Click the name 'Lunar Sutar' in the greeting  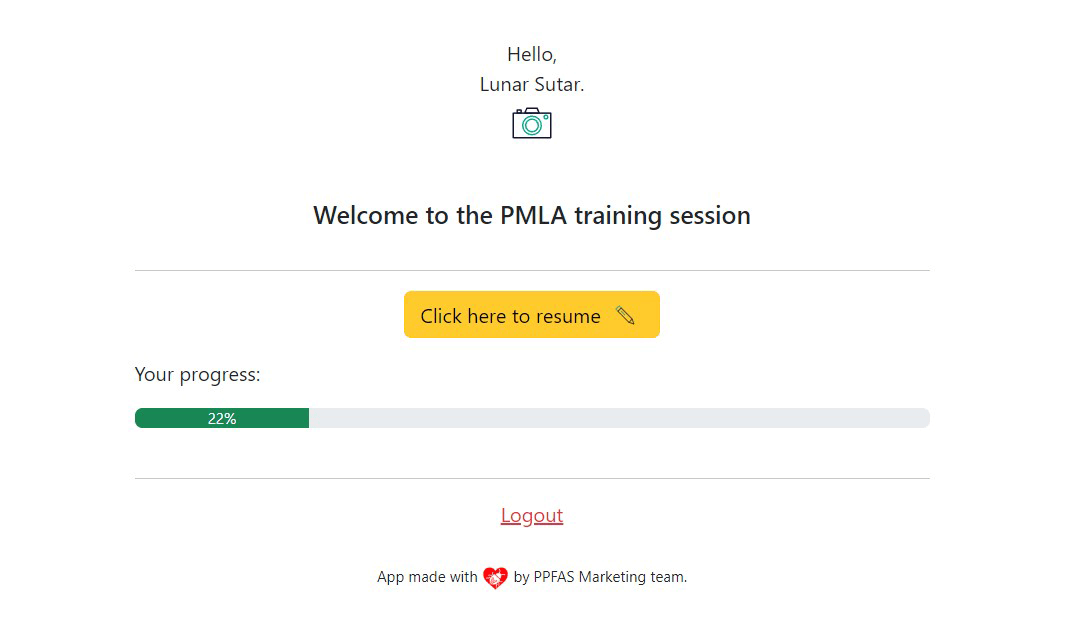(531, 84)
